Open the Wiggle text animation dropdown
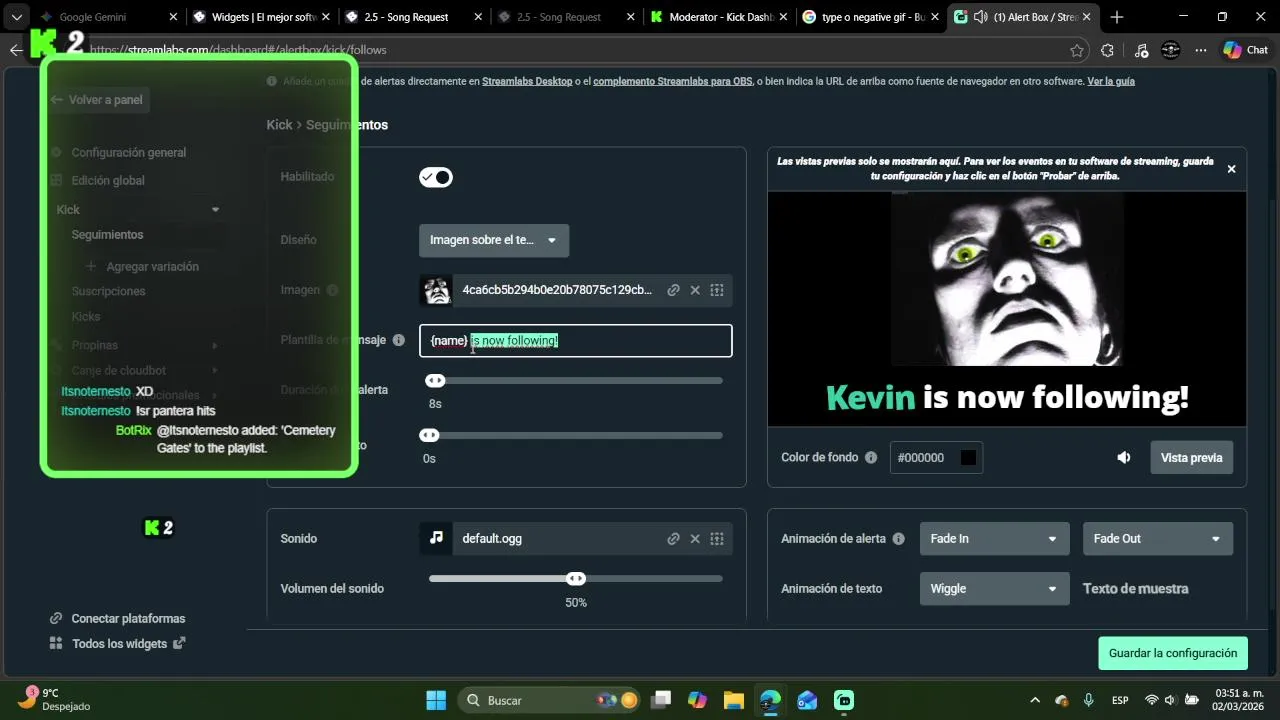This screenshot has width=1280, height=720. (x=995, y=589)
